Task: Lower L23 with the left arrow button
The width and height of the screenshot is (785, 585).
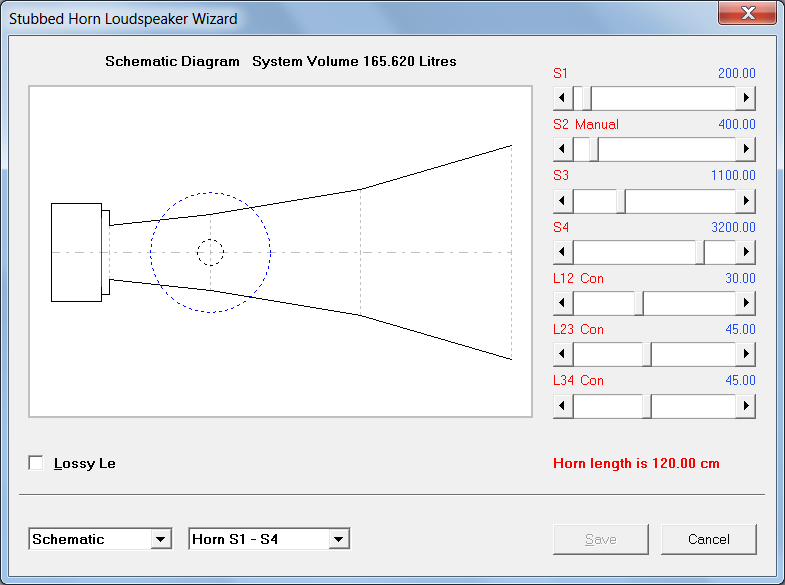Action: point(563,354)
